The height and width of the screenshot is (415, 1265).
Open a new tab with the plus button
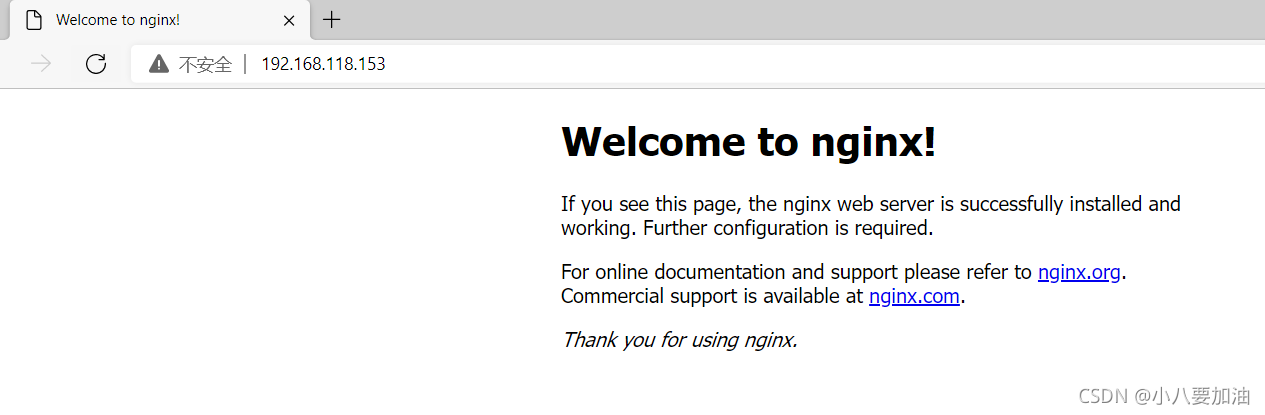[x=332, y=20]
